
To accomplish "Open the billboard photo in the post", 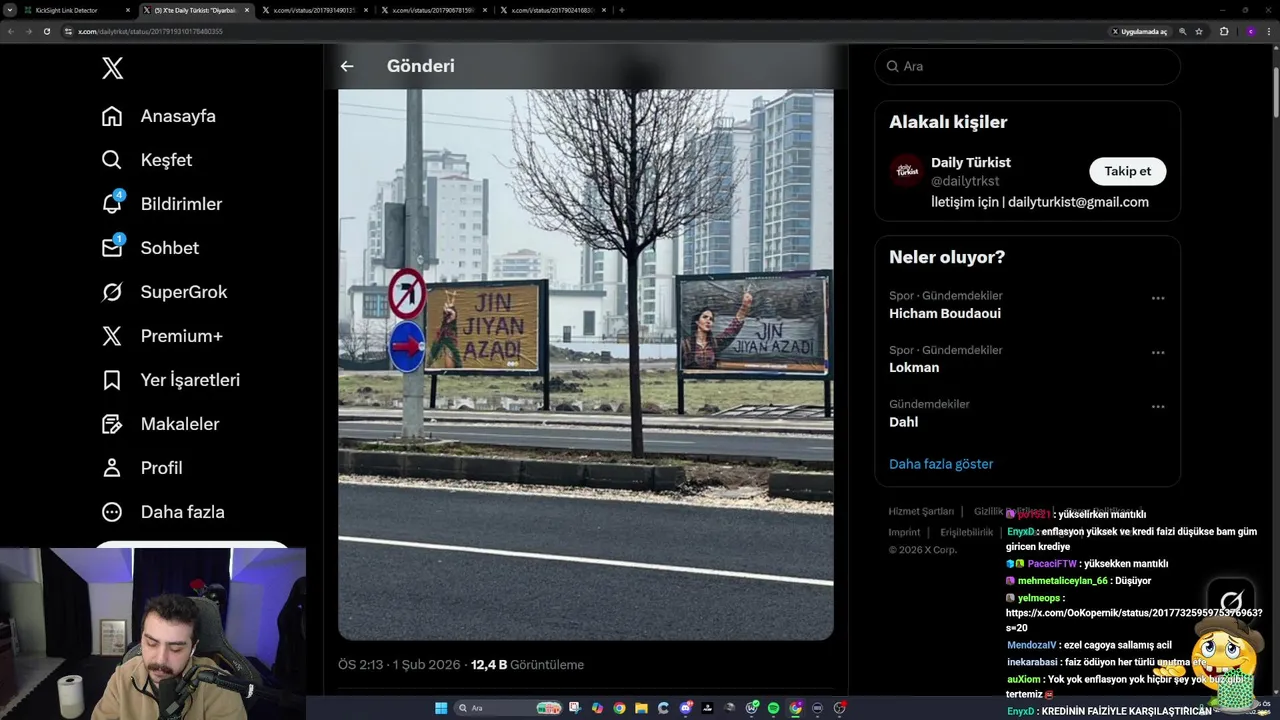I will click(586, 365).
